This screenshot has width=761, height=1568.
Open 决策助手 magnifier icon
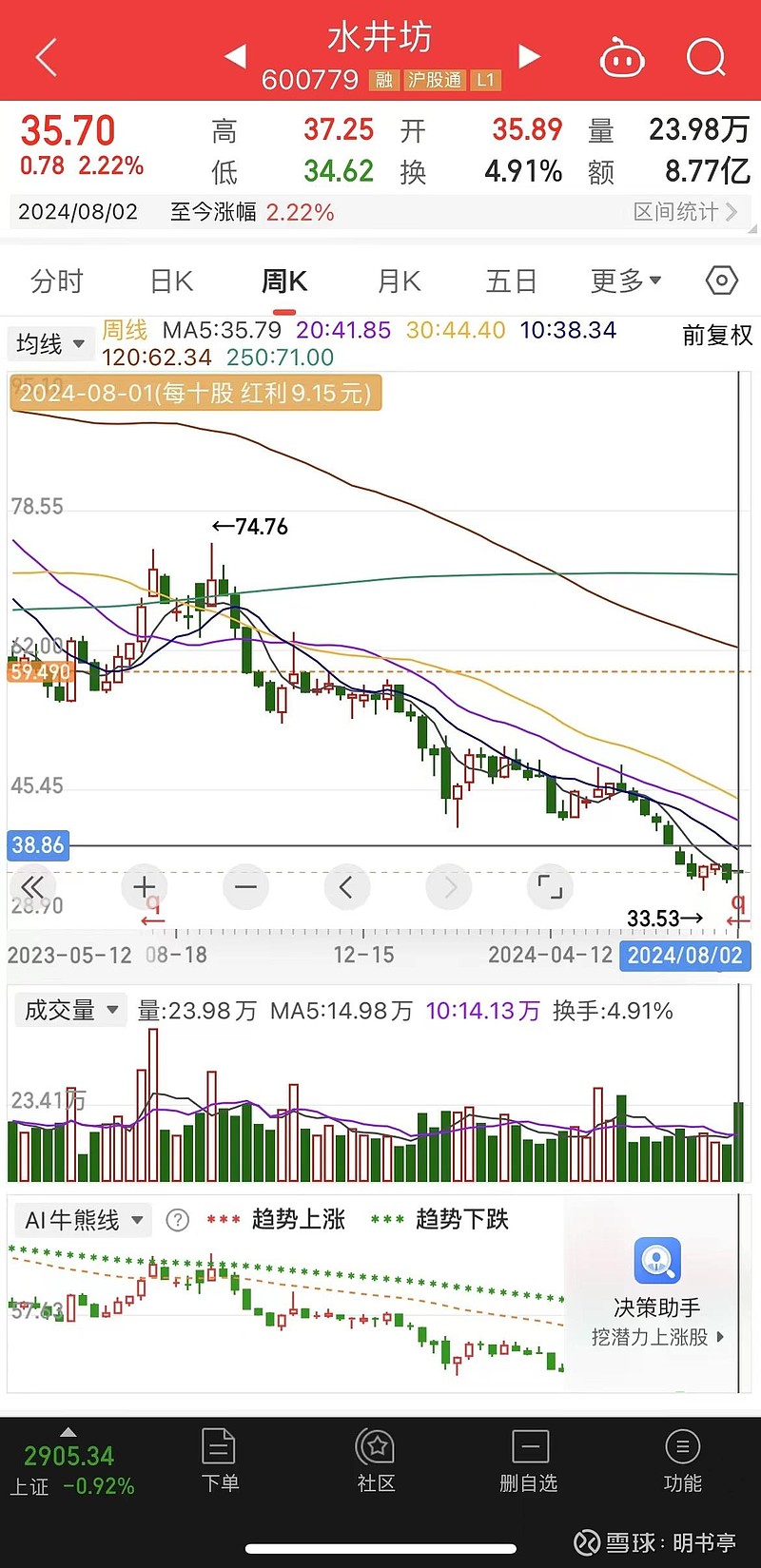pos(657,1261)
